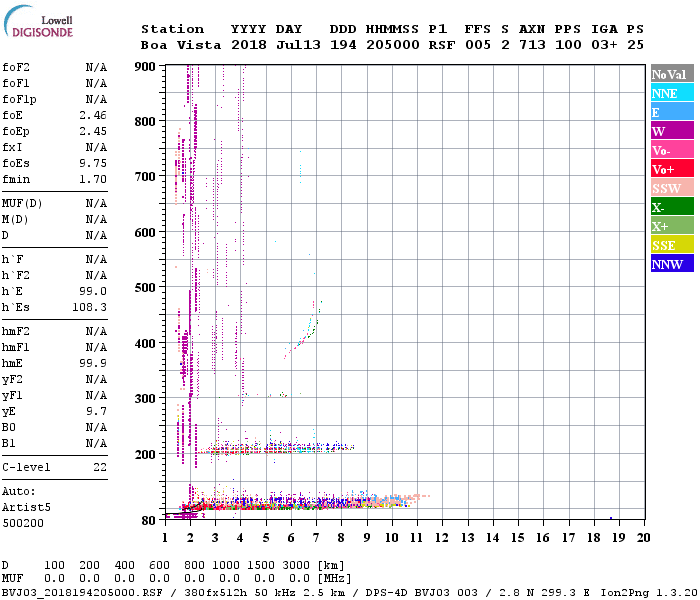Image resolution: width=700 pixels, height=600 pixels.
Task: Click the 03+ value under IGA
Action: click(x=604, y=45)
